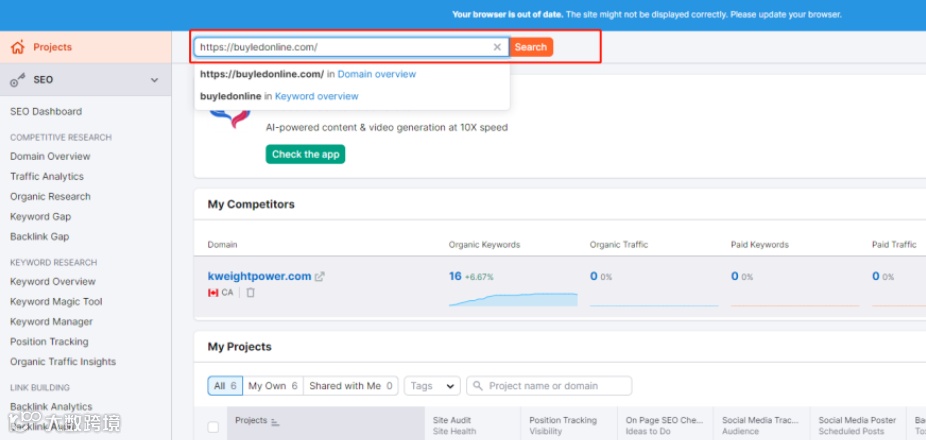926x440 pixels.
Task: Open Traffic Analytics in sidebar
Action: 47,177
